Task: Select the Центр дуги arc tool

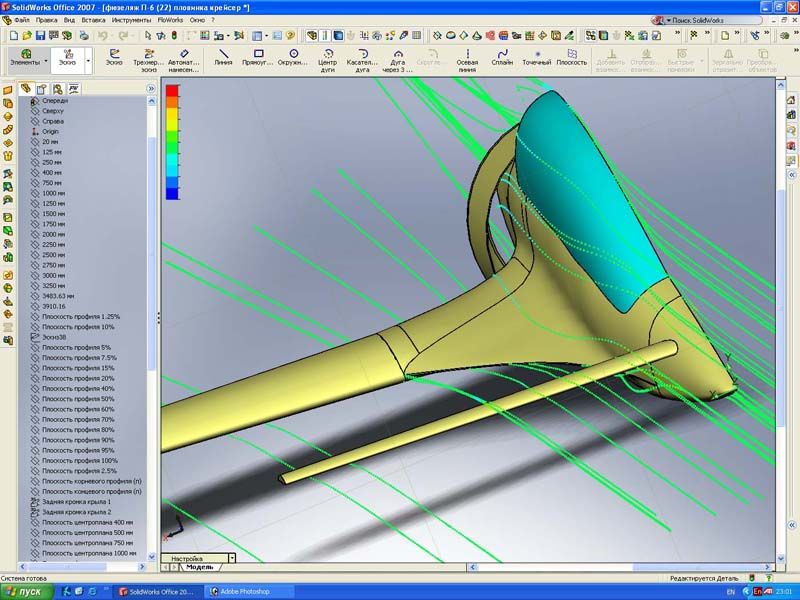Action: (327, 59)
